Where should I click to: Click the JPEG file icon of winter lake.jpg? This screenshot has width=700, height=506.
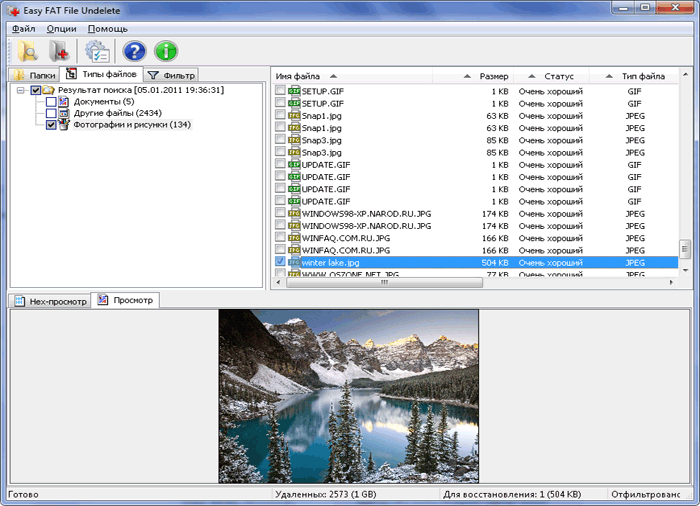click(x=294, y=262)
